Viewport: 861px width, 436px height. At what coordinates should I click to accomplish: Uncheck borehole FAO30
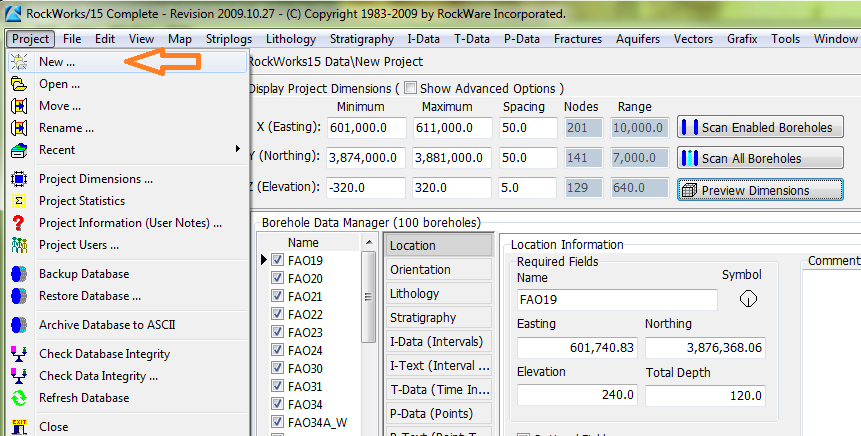[x=277, y=368]
